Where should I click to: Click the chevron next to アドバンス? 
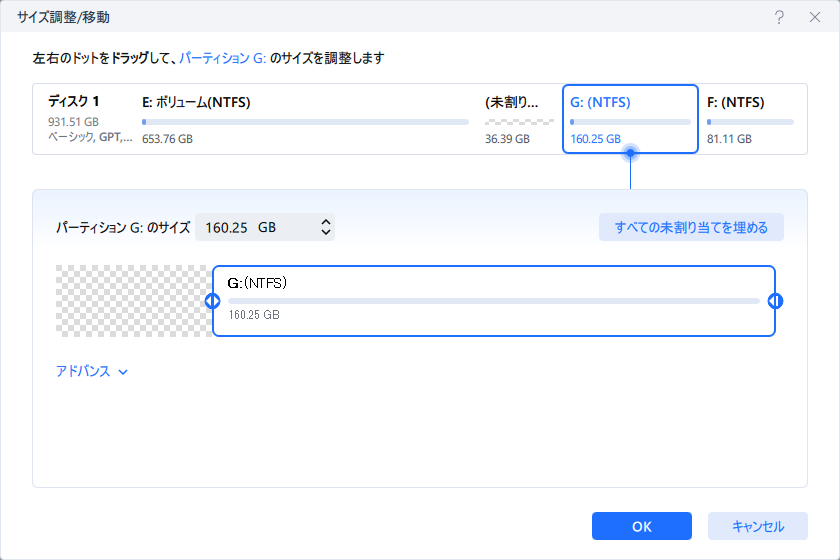click(123, 372)
